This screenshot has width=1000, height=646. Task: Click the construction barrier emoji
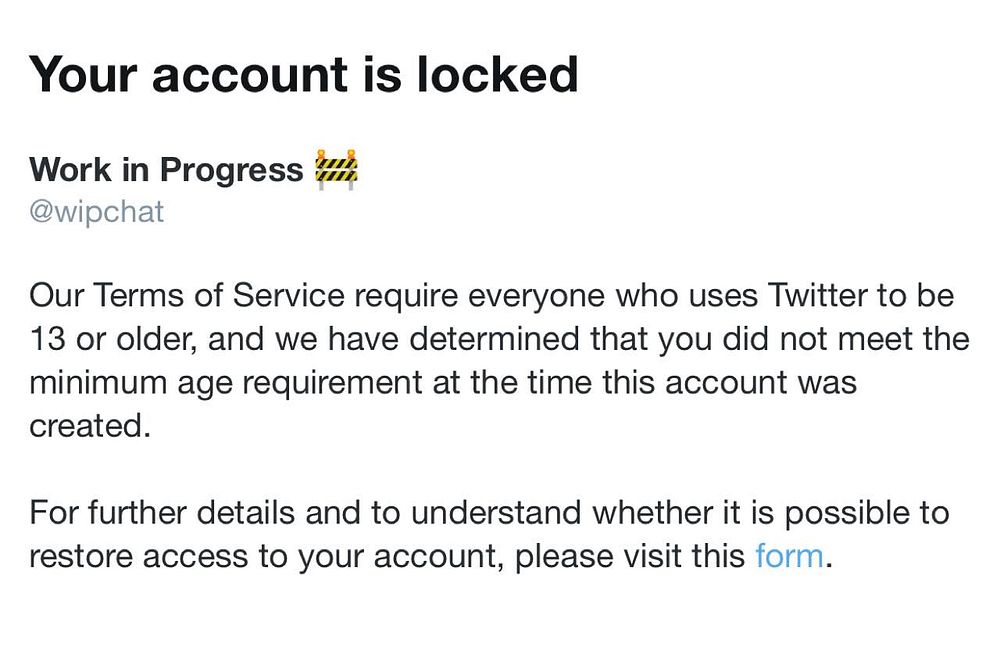[x=336, y=169]
